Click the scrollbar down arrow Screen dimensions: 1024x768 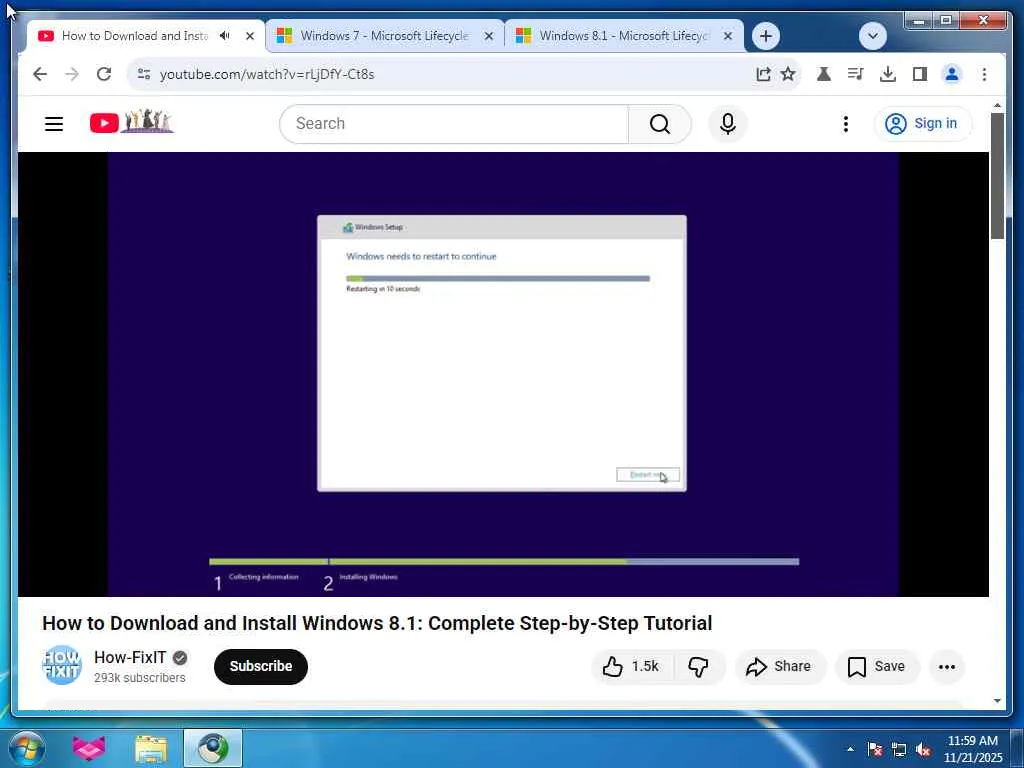click(x=997, y=701)
